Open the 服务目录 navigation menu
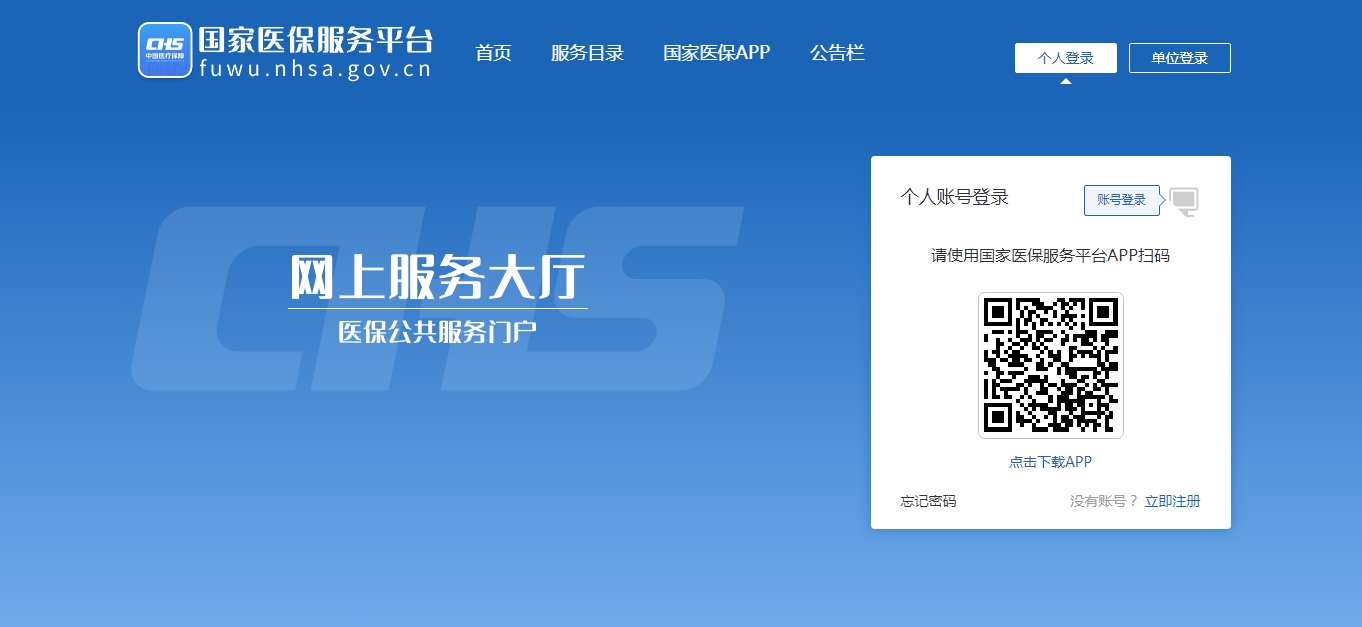Image resolution: width=1362 pixels, height=627 pixels. point(588,53)
